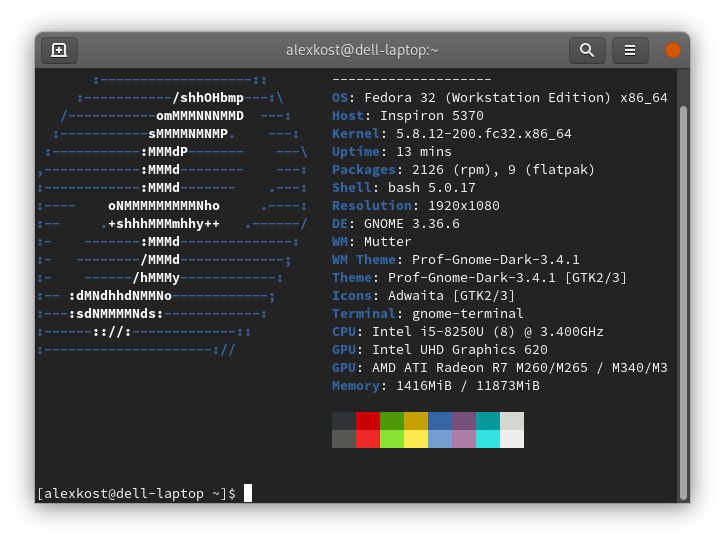
Task: Click the GPU line AMD ATI Radeon R7
Action: coord(499,368)
